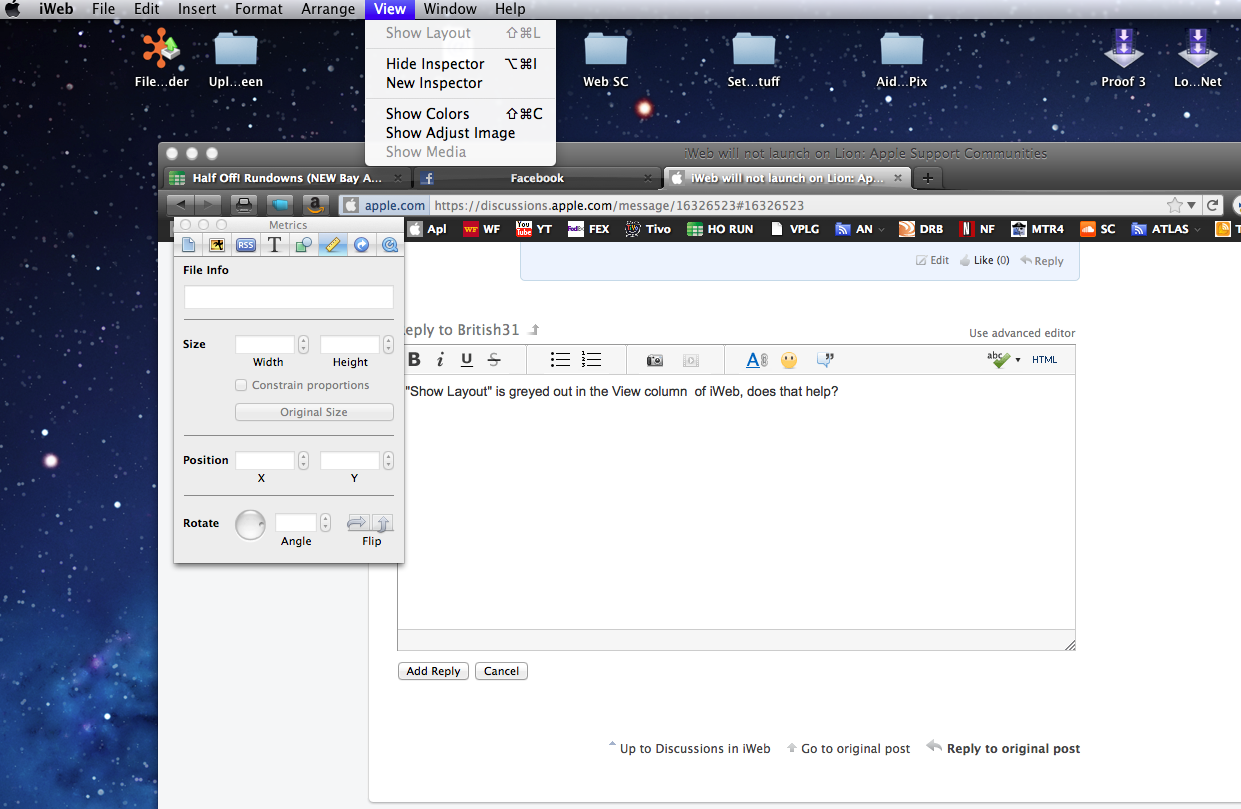Viewport: 1241px width, 809px height.
Task: Open the Proof 3 desktop item
Action: [1123, 58]
